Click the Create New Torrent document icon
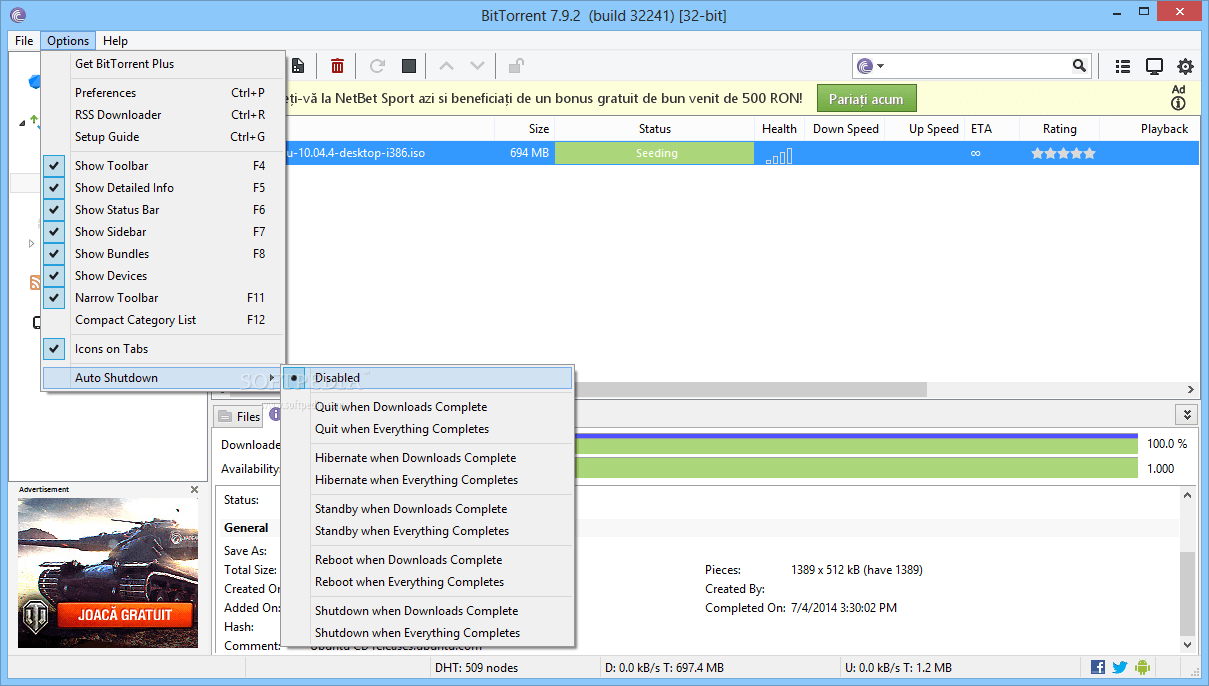 [x=298, y=66]
